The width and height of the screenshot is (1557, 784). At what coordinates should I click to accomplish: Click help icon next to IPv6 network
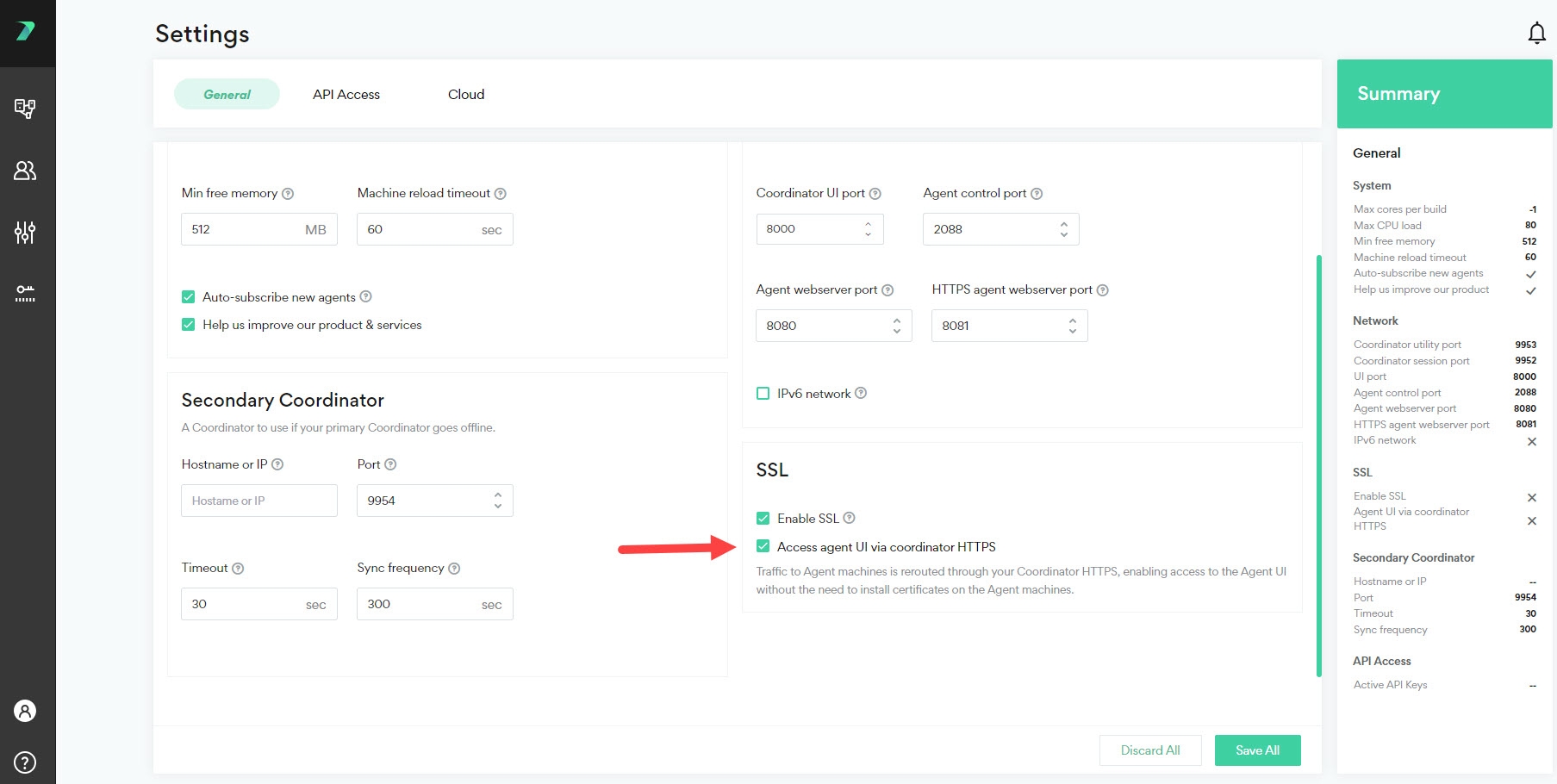point(861,393)
